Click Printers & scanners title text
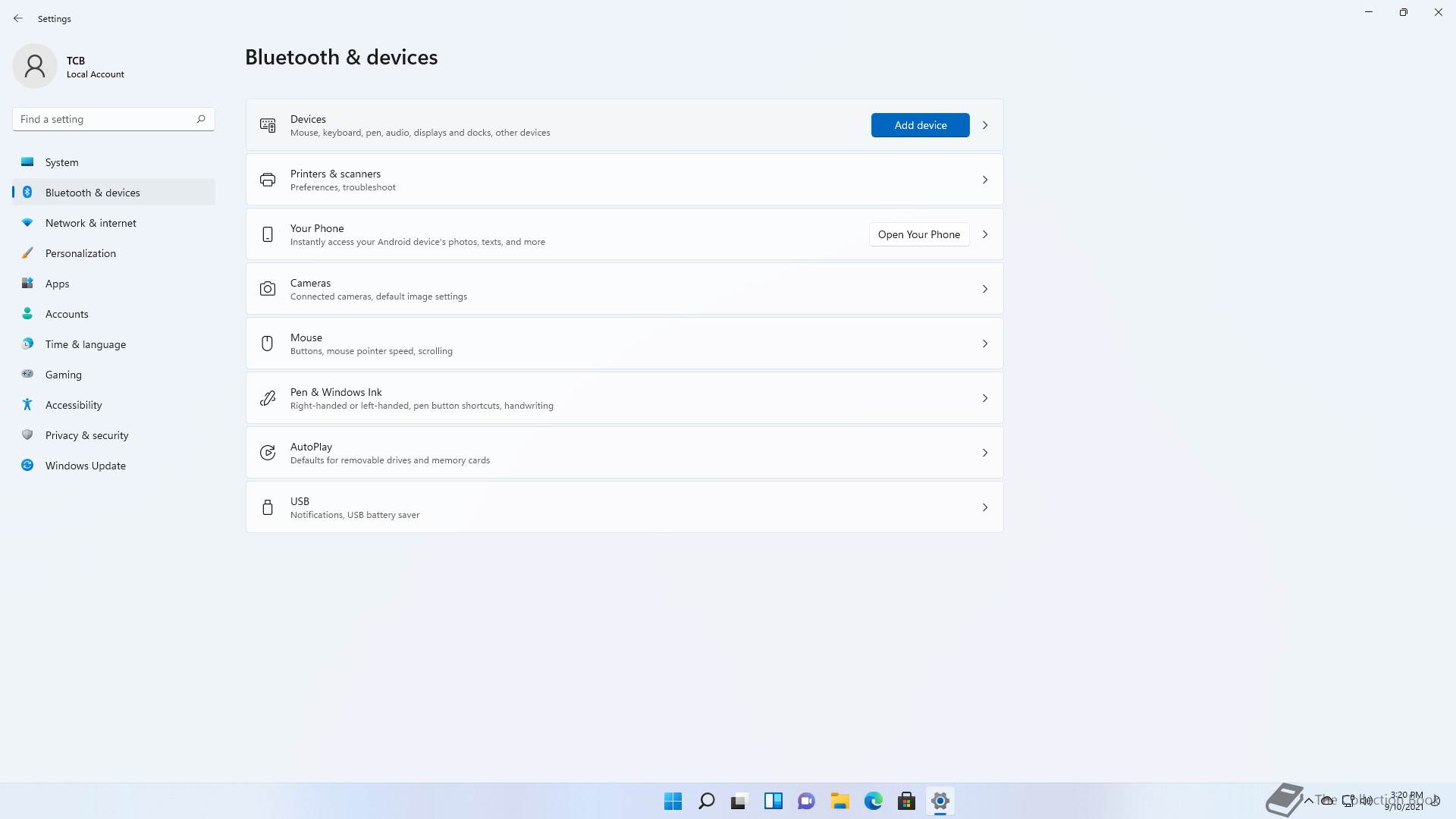Screen dimensions: 1456x819 click(x=335, y=174)
